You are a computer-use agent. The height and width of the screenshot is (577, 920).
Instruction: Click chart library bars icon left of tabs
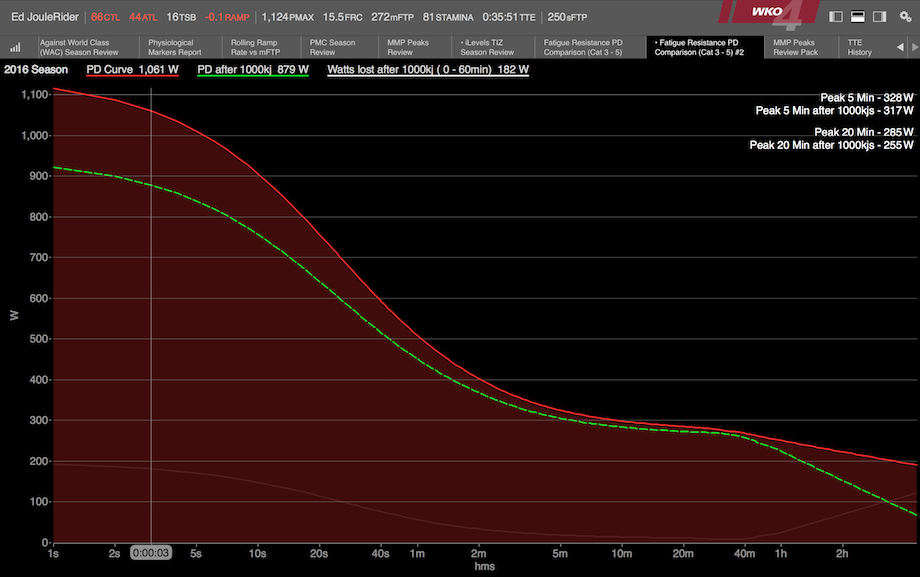click(x=16, y=47)
